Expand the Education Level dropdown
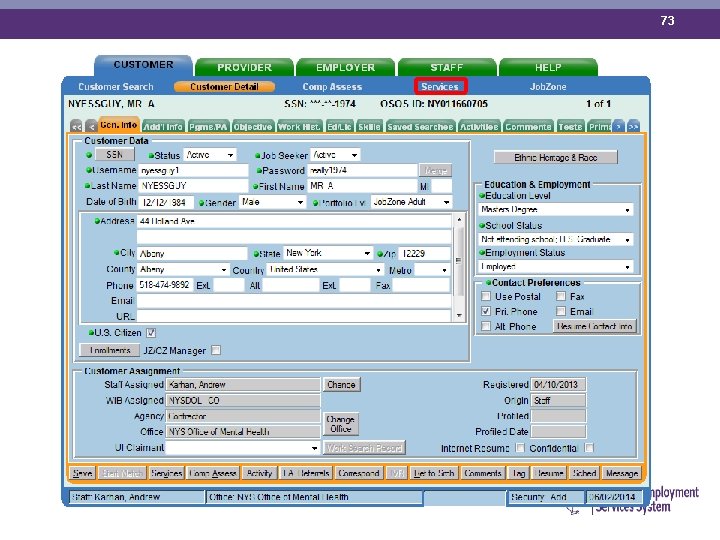The image size is (720, 540). pos(555,210)
